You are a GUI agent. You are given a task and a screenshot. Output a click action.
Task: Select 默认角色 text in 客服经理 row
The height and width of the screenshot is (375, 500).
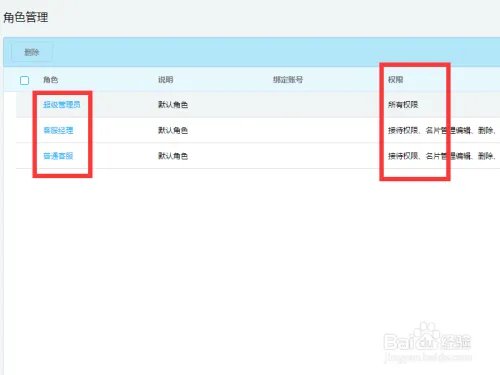click(173, 130)
